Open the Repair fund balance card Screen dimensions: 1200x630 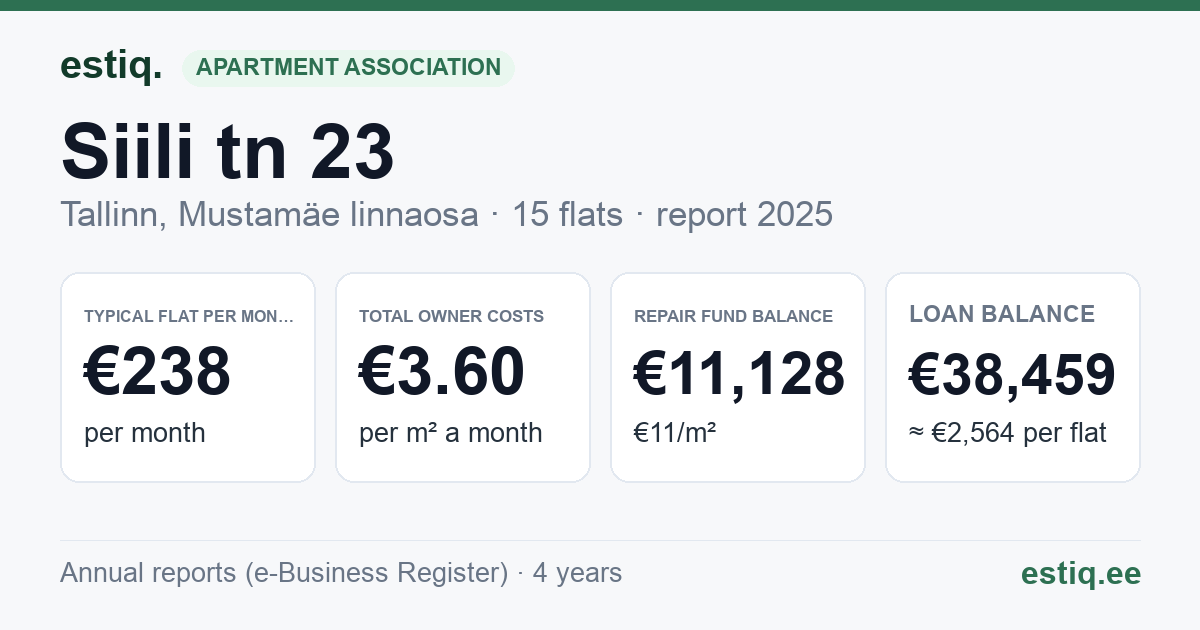click(x=738, y=377)
